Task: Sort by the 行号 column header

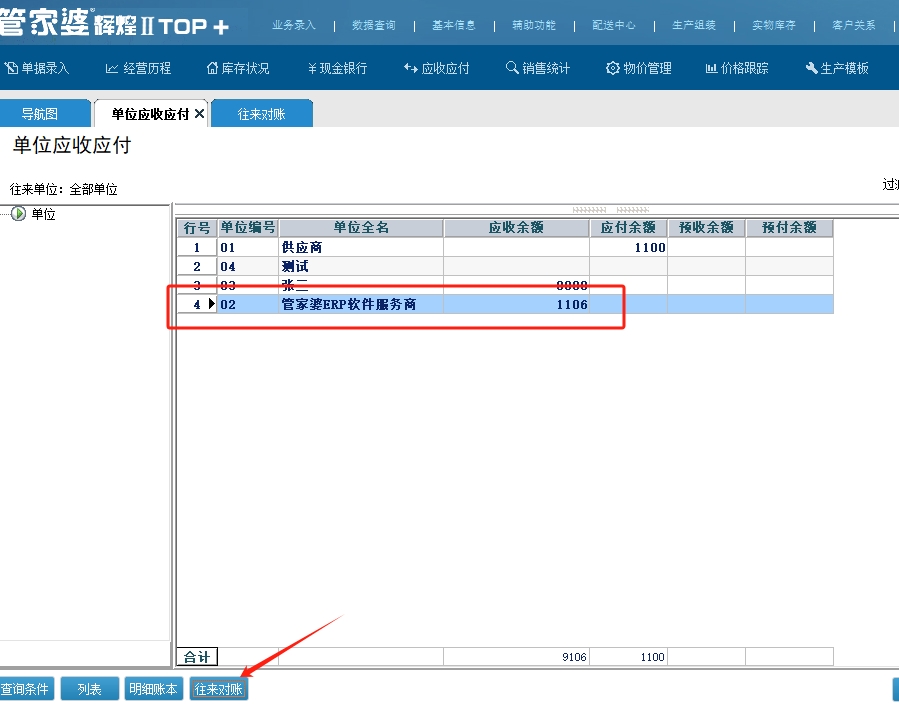Action: [x=197, y=228]
